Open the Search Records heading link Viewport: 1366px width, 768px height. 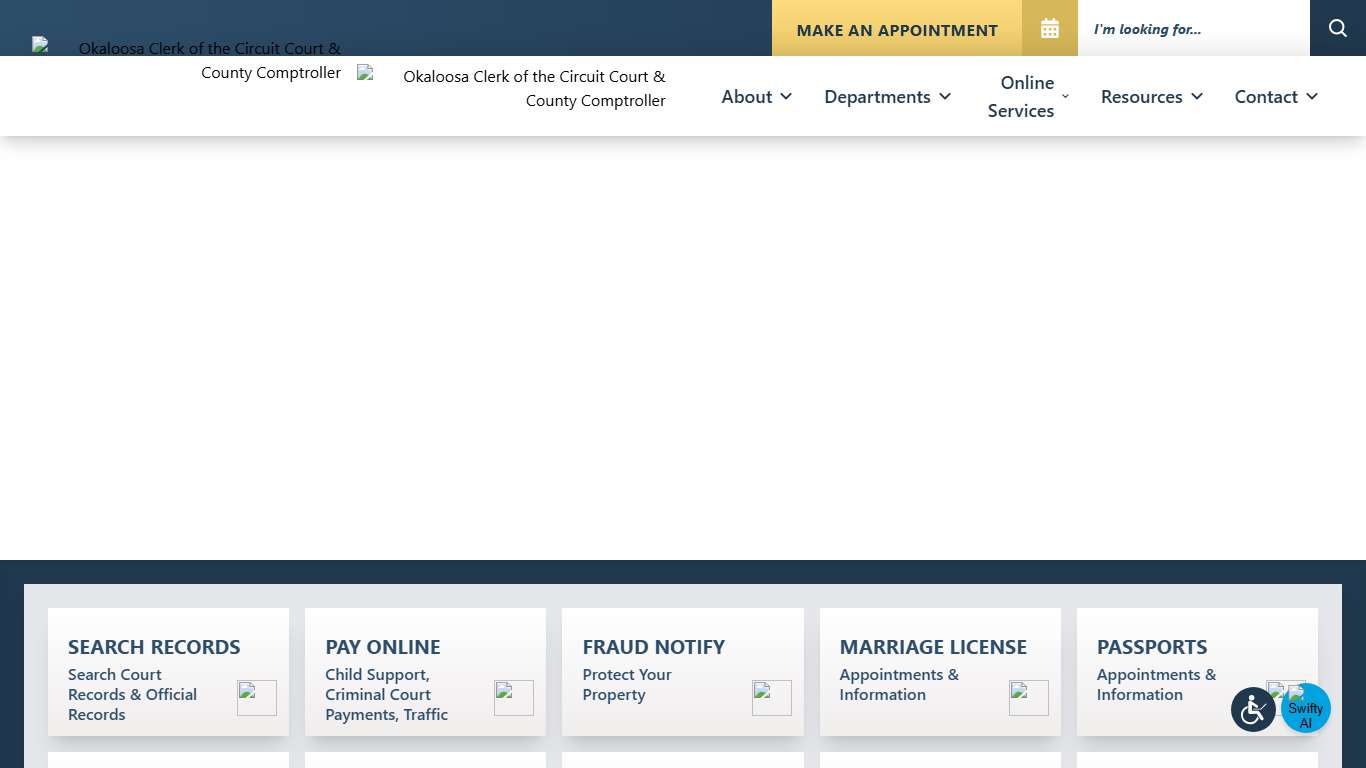154,647
